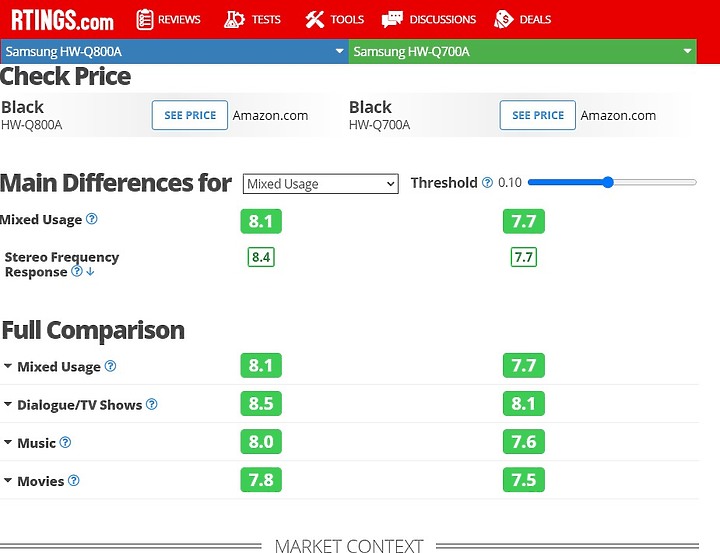The height and width of the screenshot is (553, 720).
Task: Expand the Music row
Action: 7,442
